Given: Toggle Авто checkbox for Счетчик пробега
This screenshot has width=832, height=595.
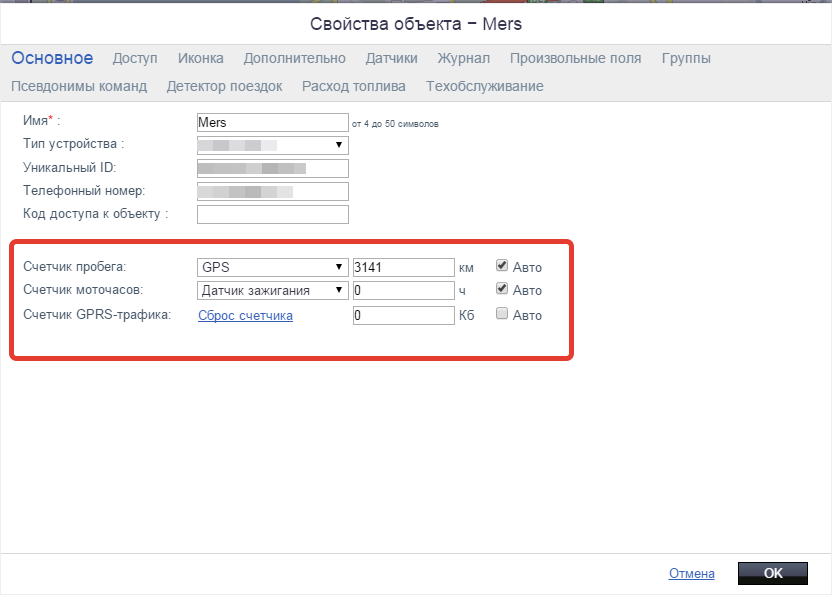Looking at the screenshot, I should click(502, 267).
